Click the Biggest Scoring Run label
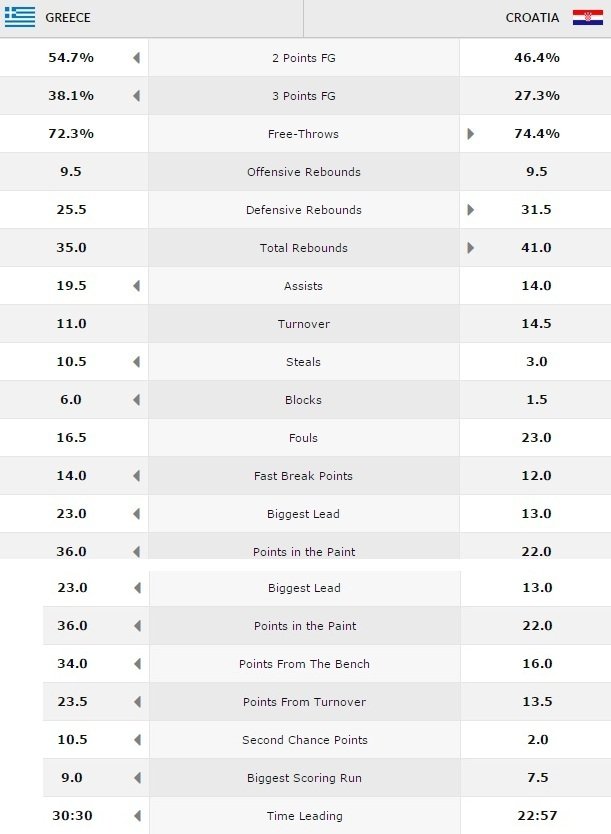This screenshot has height=834, width=611. (x=304, y=778)
